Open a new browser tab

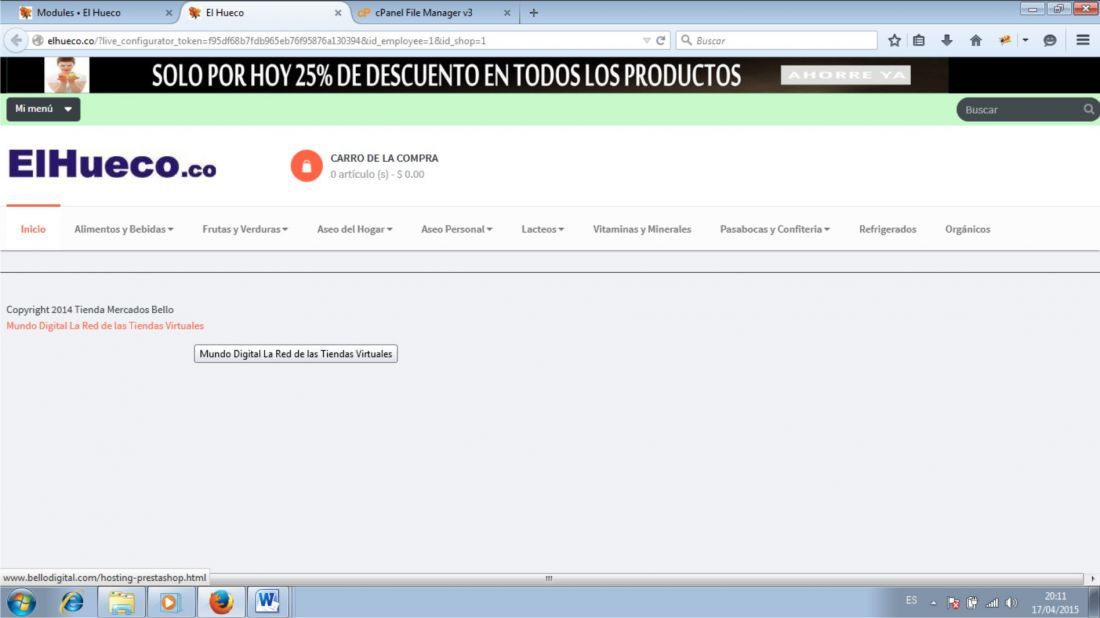tap(534, 13)
